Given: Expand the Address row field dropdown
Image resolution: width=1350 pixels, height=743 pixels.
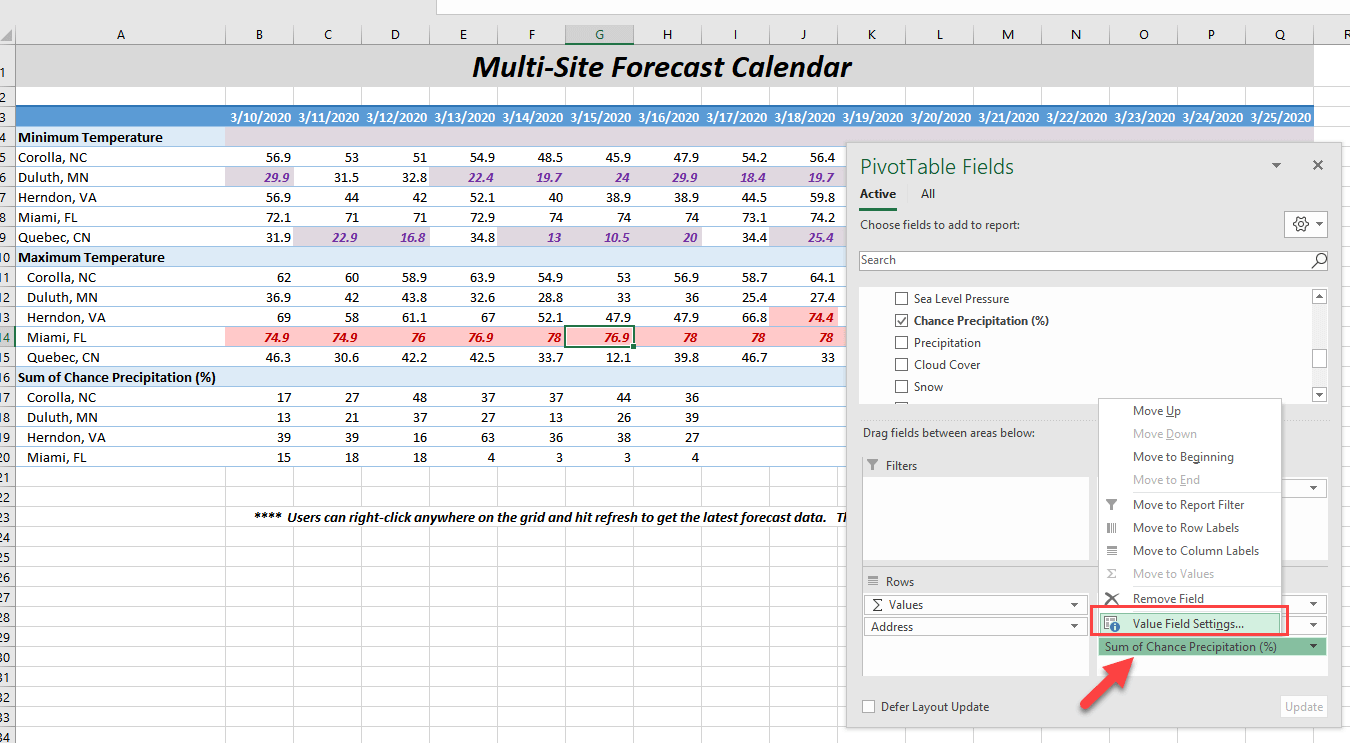Looking at the screenshot, I should pyautogui.click(x=1075, y=627).
